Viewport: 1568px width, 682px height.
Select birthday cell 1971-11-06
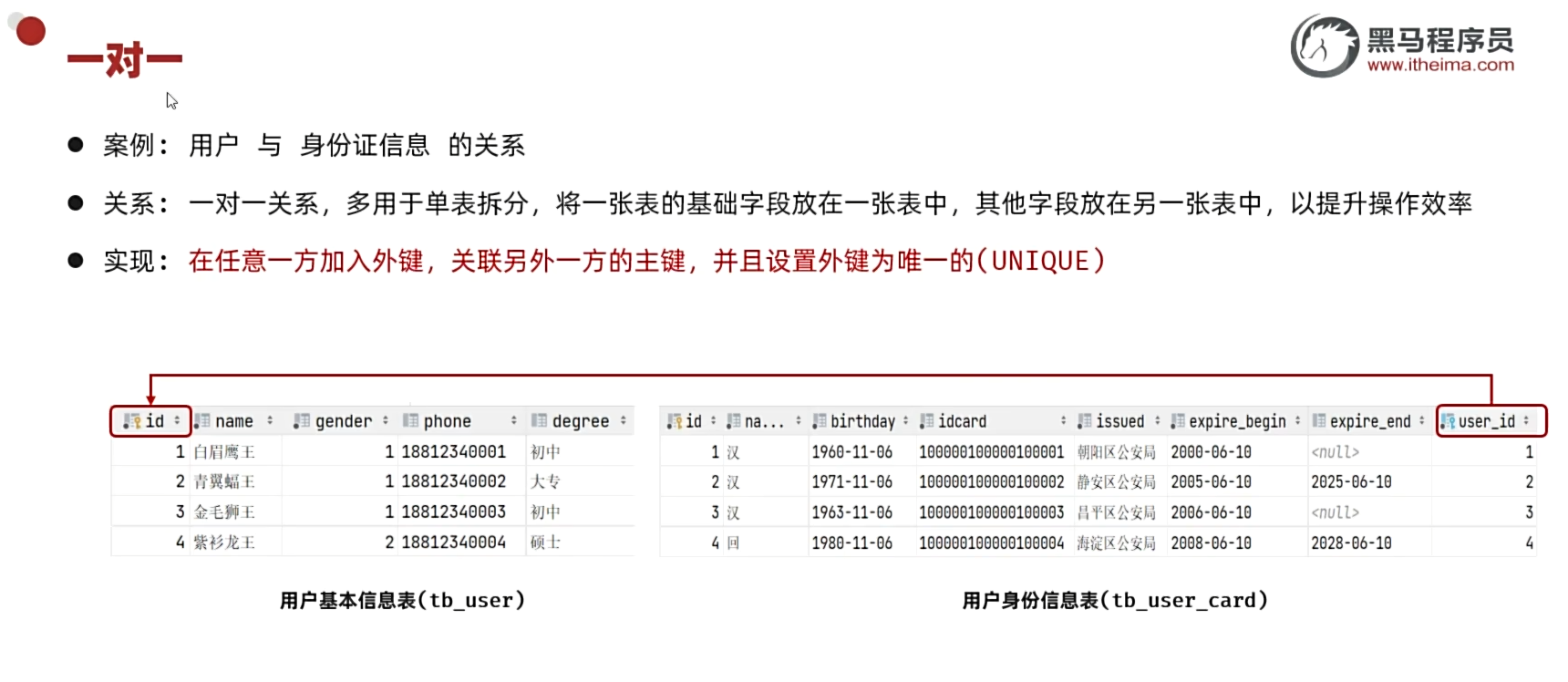coord(852,482)
